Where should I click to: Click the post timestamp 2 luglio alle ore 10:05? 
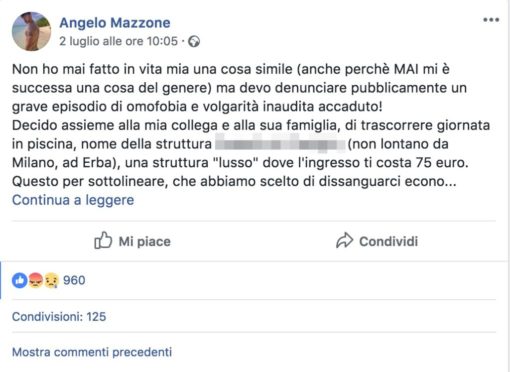click(119, 41)
